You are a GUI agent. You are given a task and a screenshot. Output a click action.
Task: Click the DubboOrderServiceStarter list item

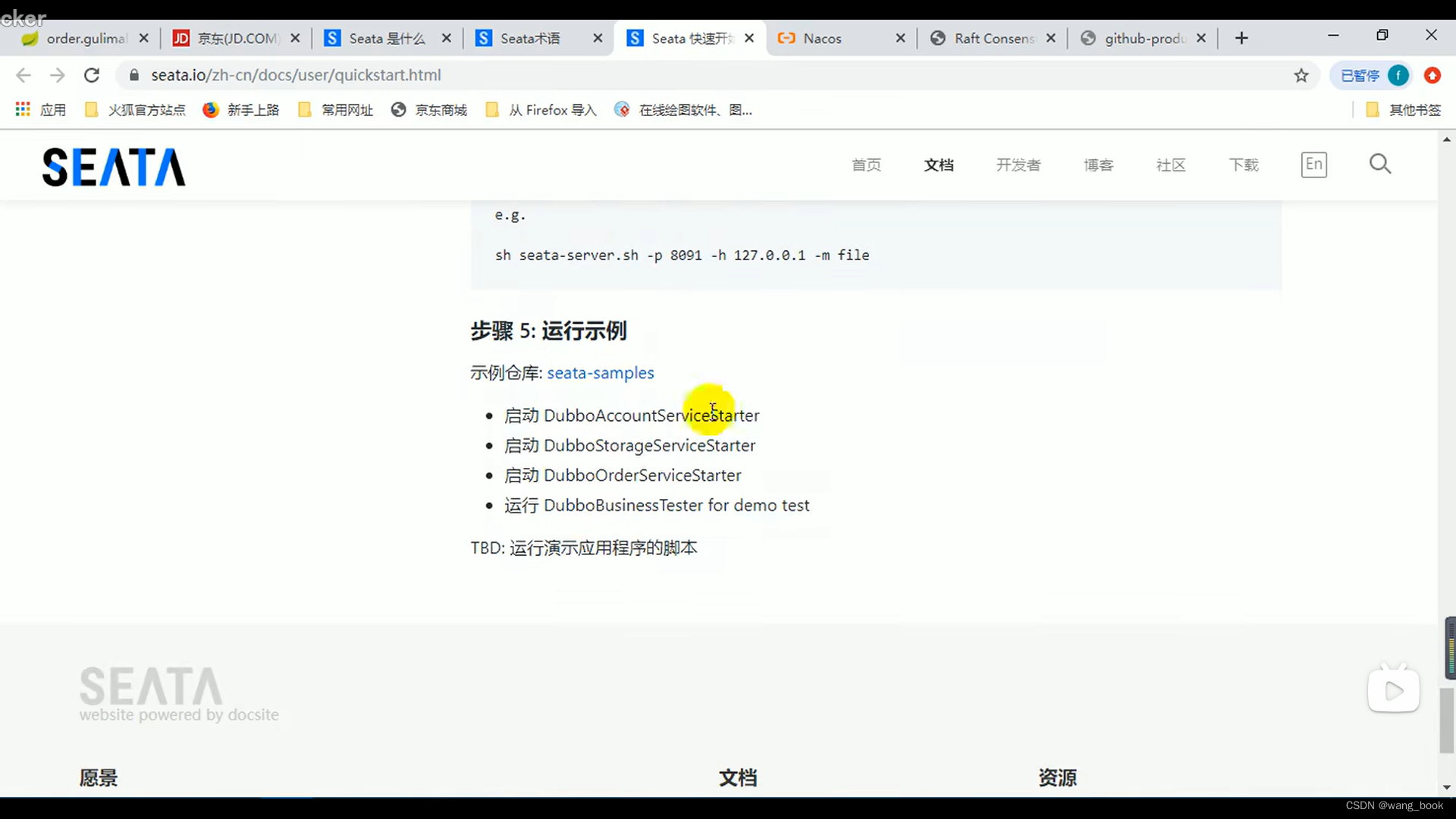click(623, 475)
